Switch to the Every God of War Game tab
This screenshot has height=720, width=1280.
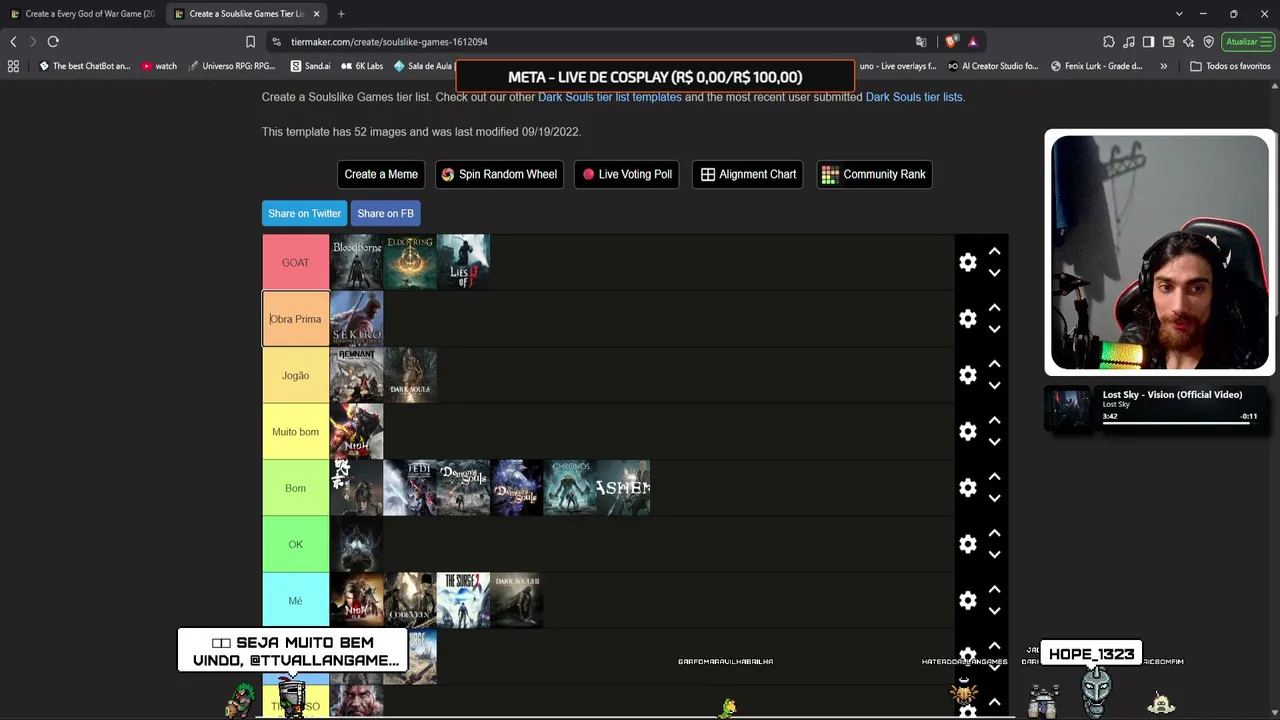click(82, 14)
